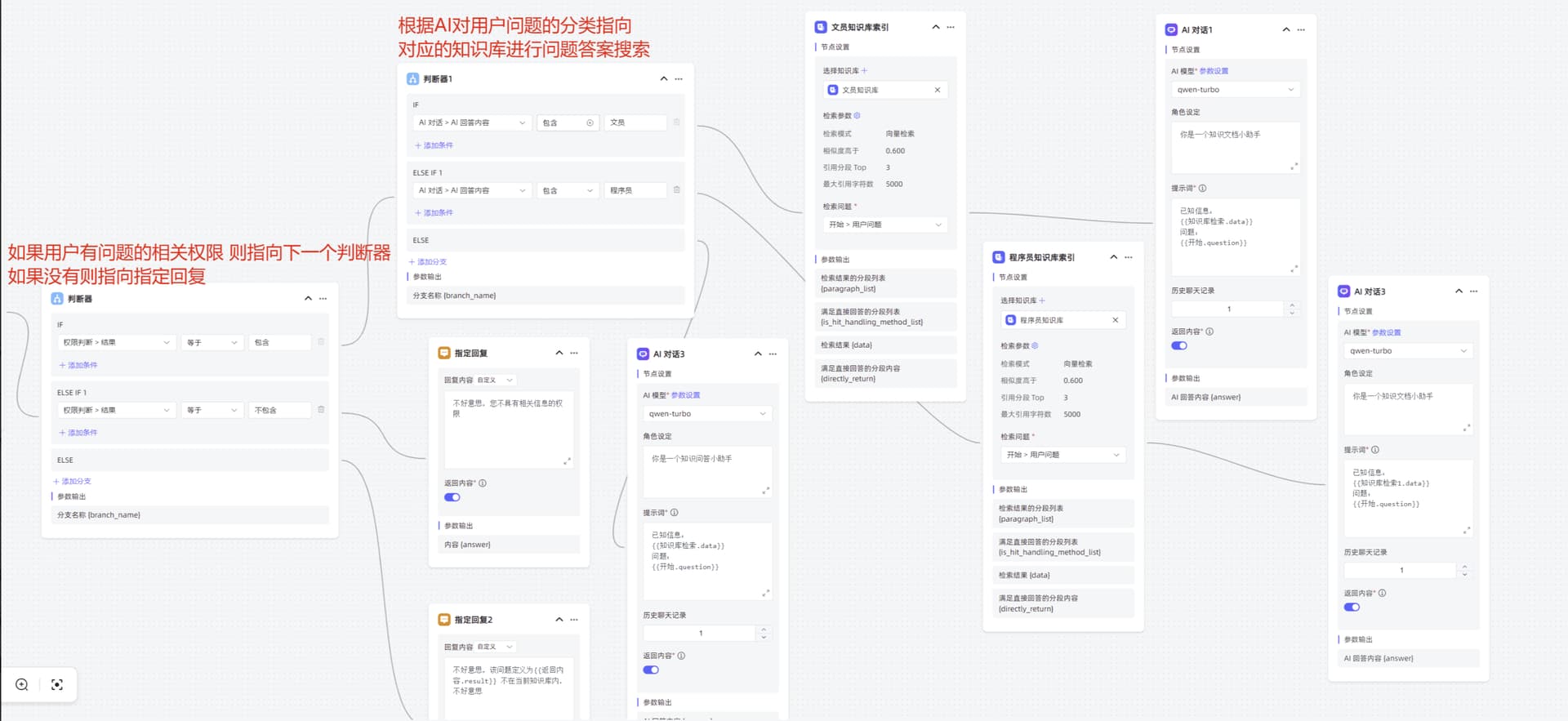This screenshot has width=1568, height=721.
Task: Click 添加条件 under IF in 判断器1
Action: (x=434, y=145)
